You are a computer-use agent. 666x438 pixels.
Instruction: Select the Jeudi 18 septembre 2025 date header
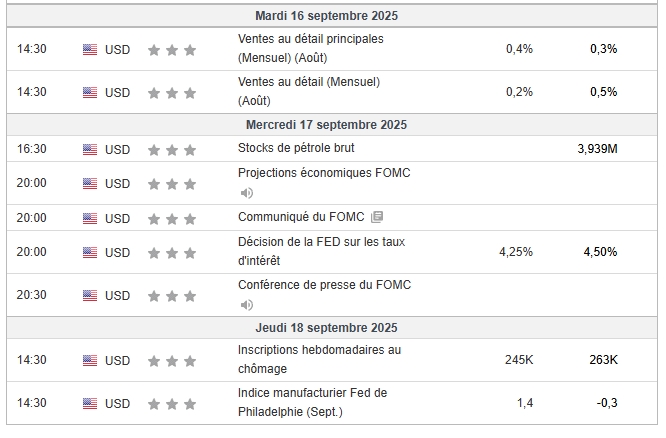(332, 328)
